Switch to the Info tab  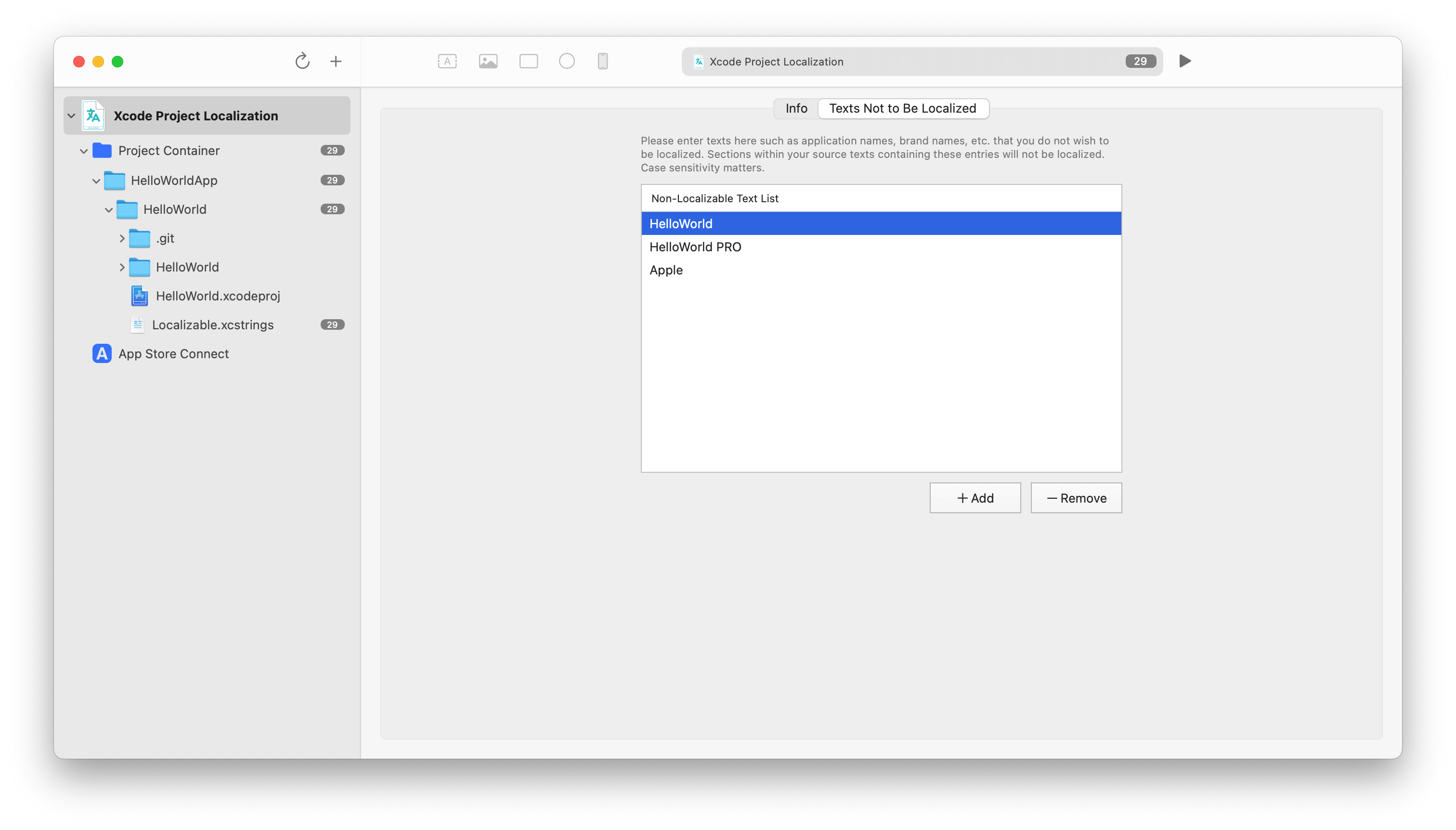point(796,108)
